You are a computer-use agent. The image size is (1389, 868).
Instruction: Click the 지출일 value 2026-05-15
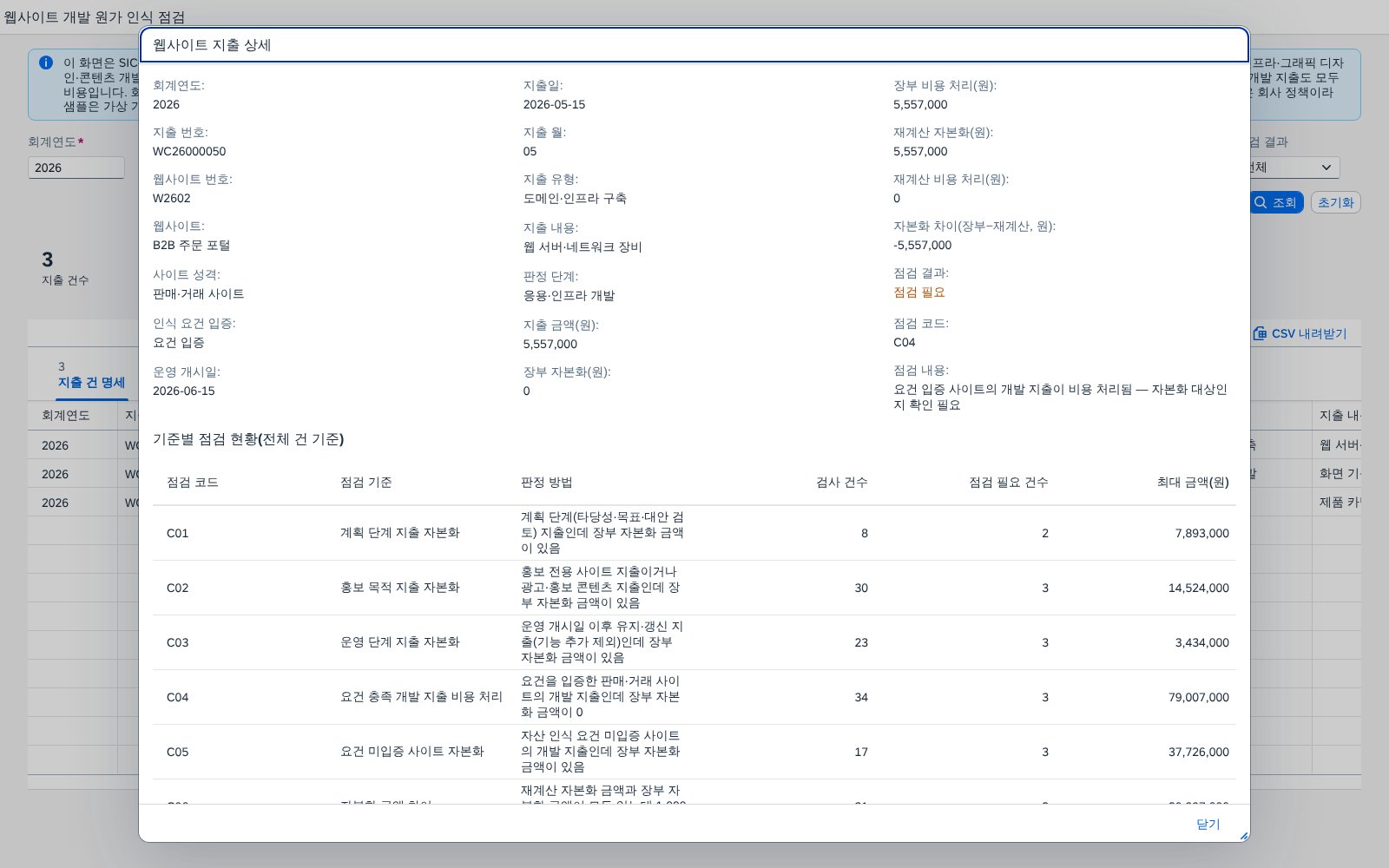[554, 104]
